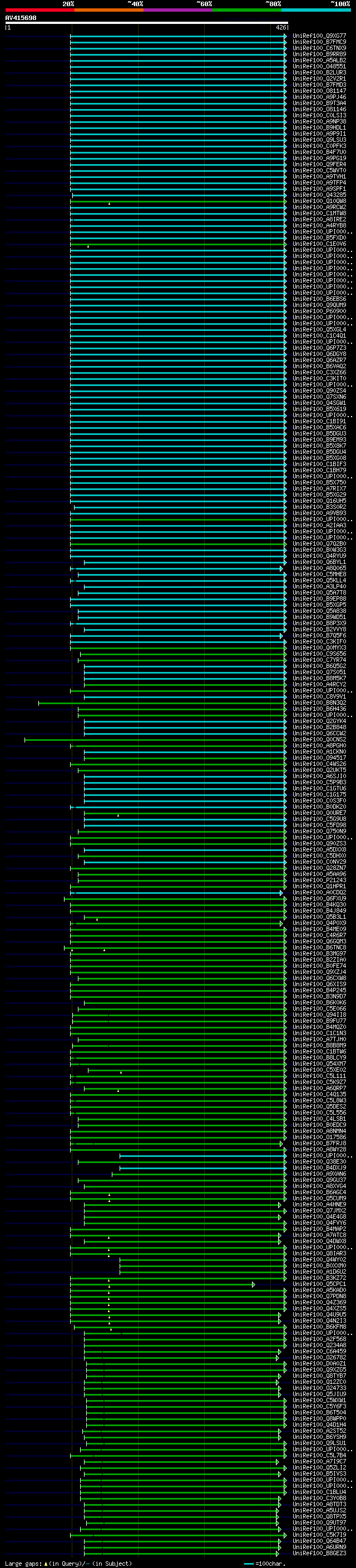Select the UniRef100_B9EM93 label
The width and height of the screenshot is (356, 1568).
point(319,439)
